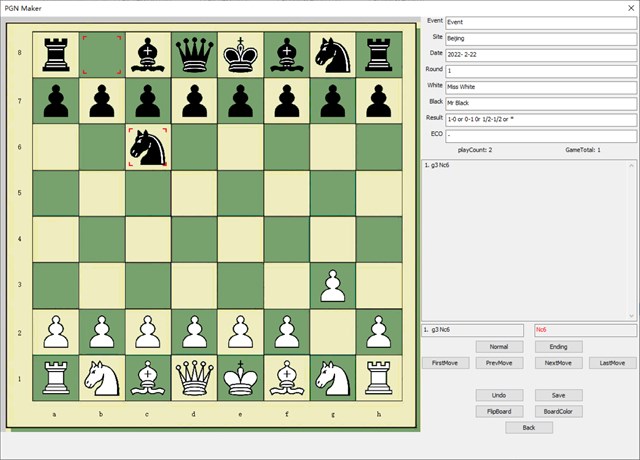The width and height of the screenshot is (640, 460).
Task: Jump to FirstMove
Action: point(445,363)
